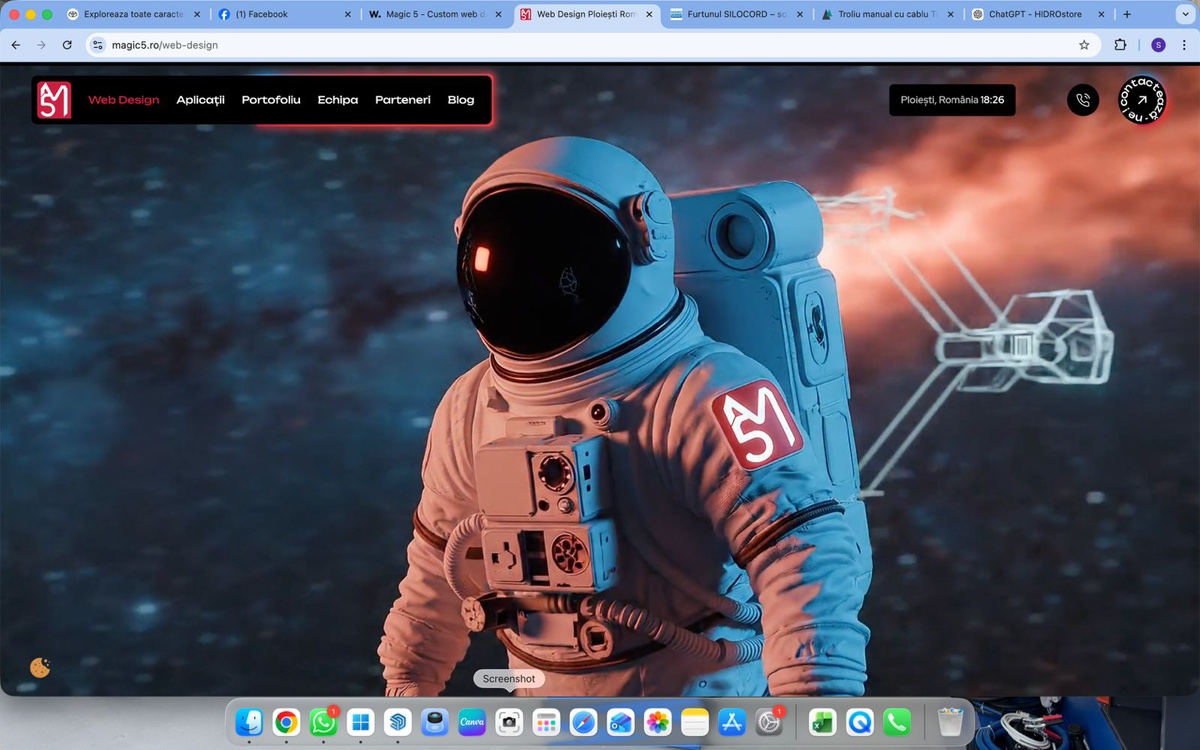1200x750 pixels.
Task: Click the phone call icon
Action: 1083,100
